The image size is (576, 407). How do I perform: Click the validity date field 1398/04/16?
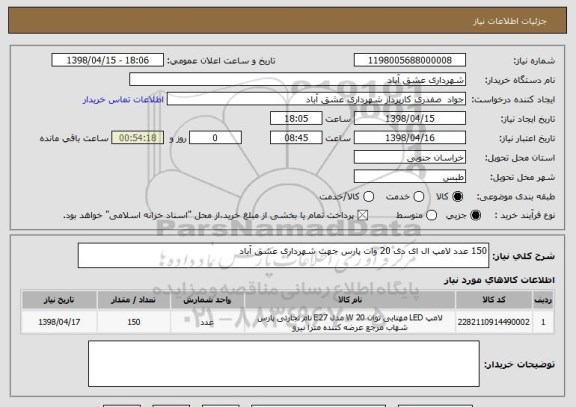[410, 138]
